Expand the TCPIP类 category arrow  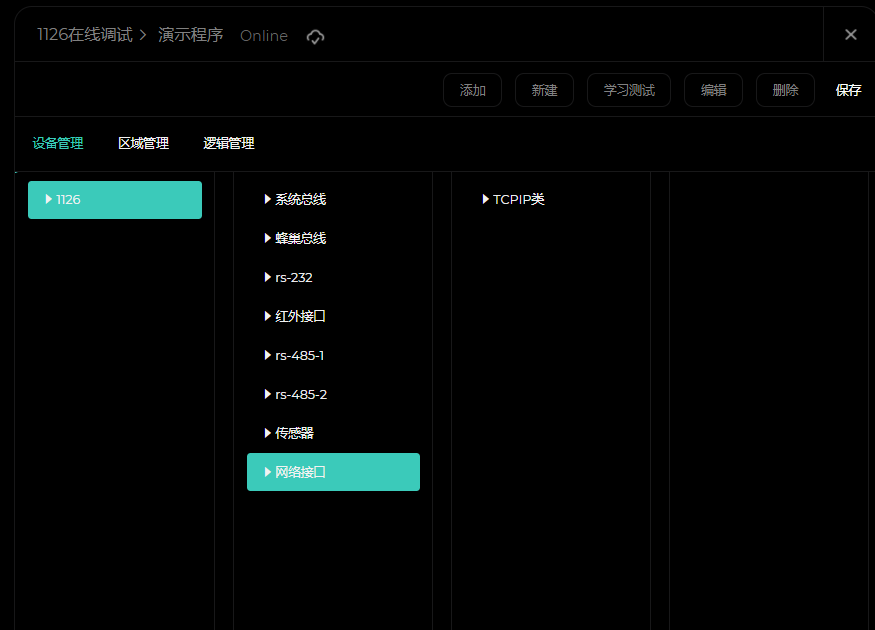point(486,199)
